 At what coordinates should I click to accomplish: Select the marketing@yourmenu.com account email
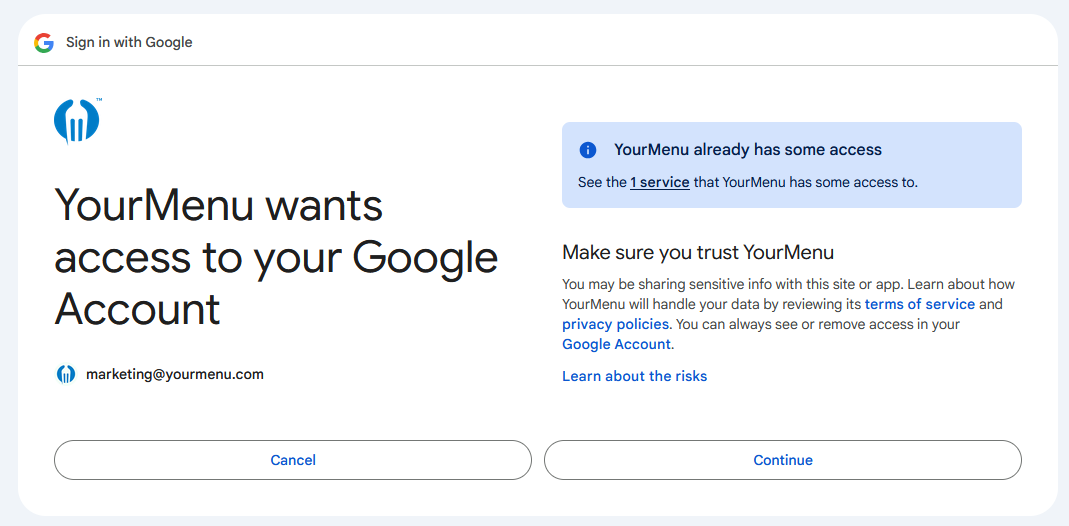[x=175, y=374]
